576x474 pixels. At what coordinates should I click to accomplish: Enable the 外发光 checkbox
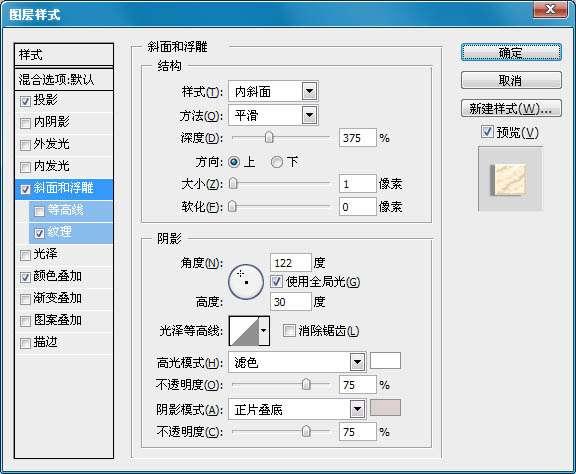(x=25, y=145)
